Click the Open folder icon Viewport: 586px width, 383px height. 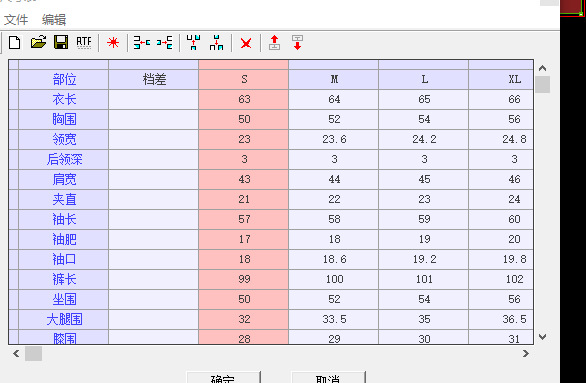point(38,42)
